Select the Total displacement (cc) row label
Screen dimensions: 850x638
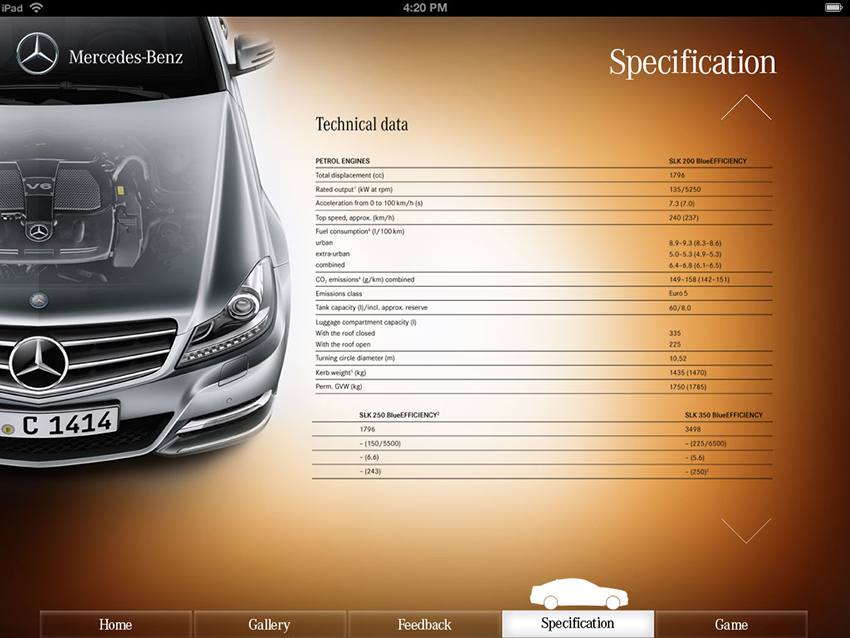[350, 175]
